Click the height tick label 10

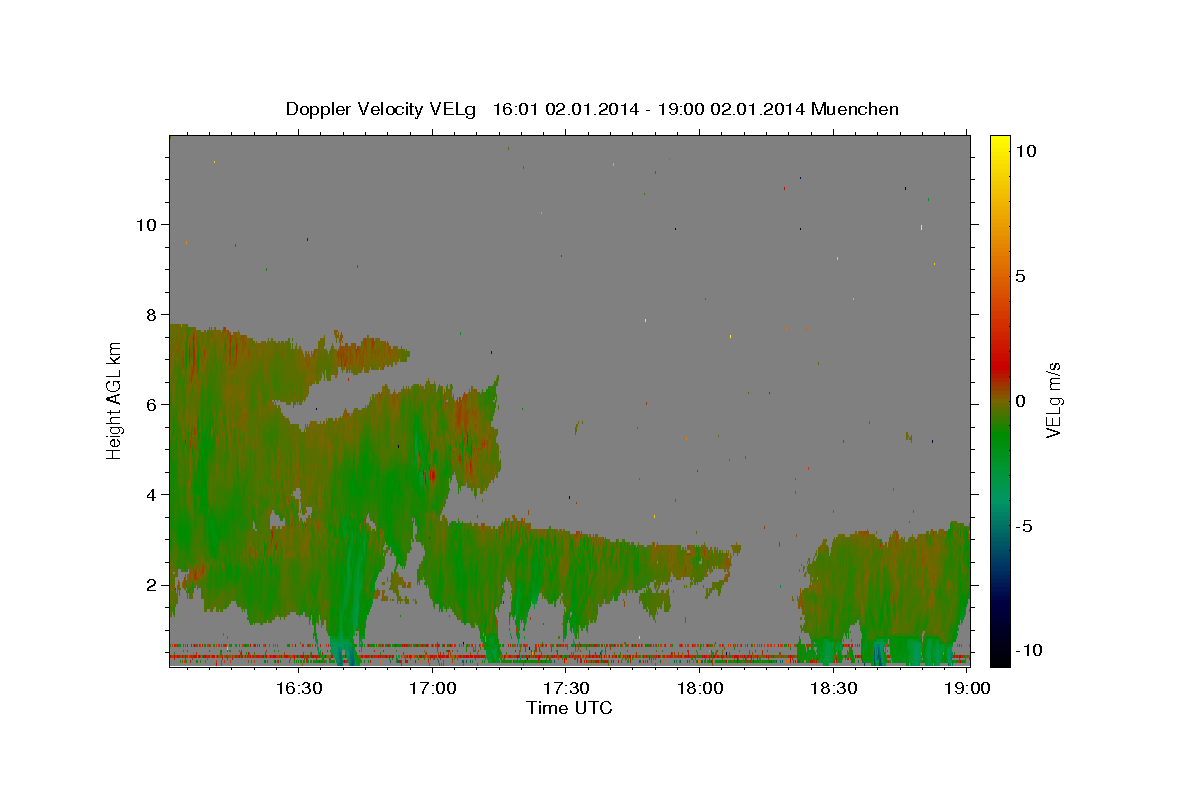pyautogui.click(x=146, y=224)
